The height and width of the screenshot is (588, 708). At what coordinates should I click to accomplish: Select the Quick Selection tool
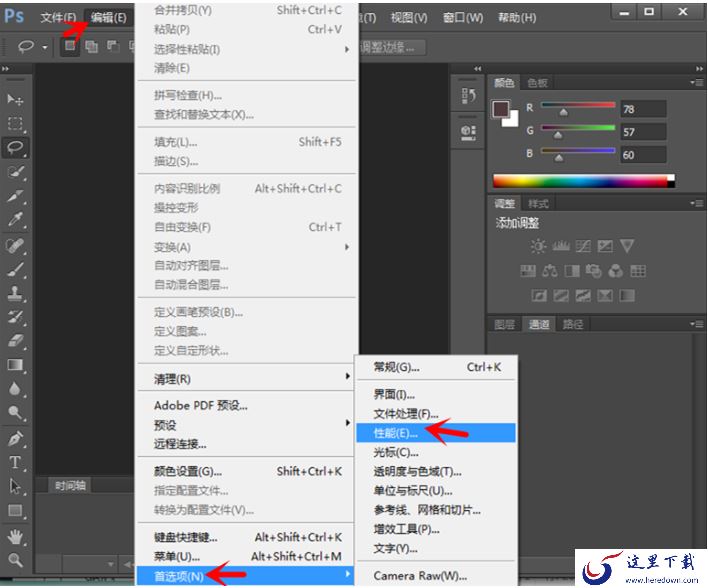point(15,172)
